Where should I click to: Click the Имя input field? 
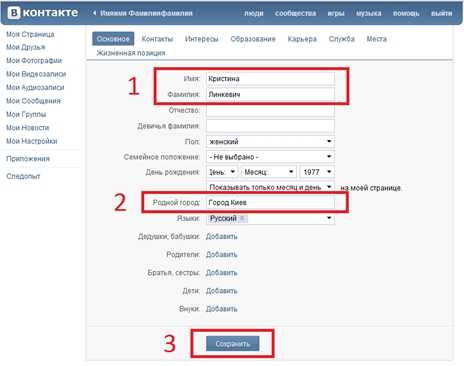(x=270, y=79)
